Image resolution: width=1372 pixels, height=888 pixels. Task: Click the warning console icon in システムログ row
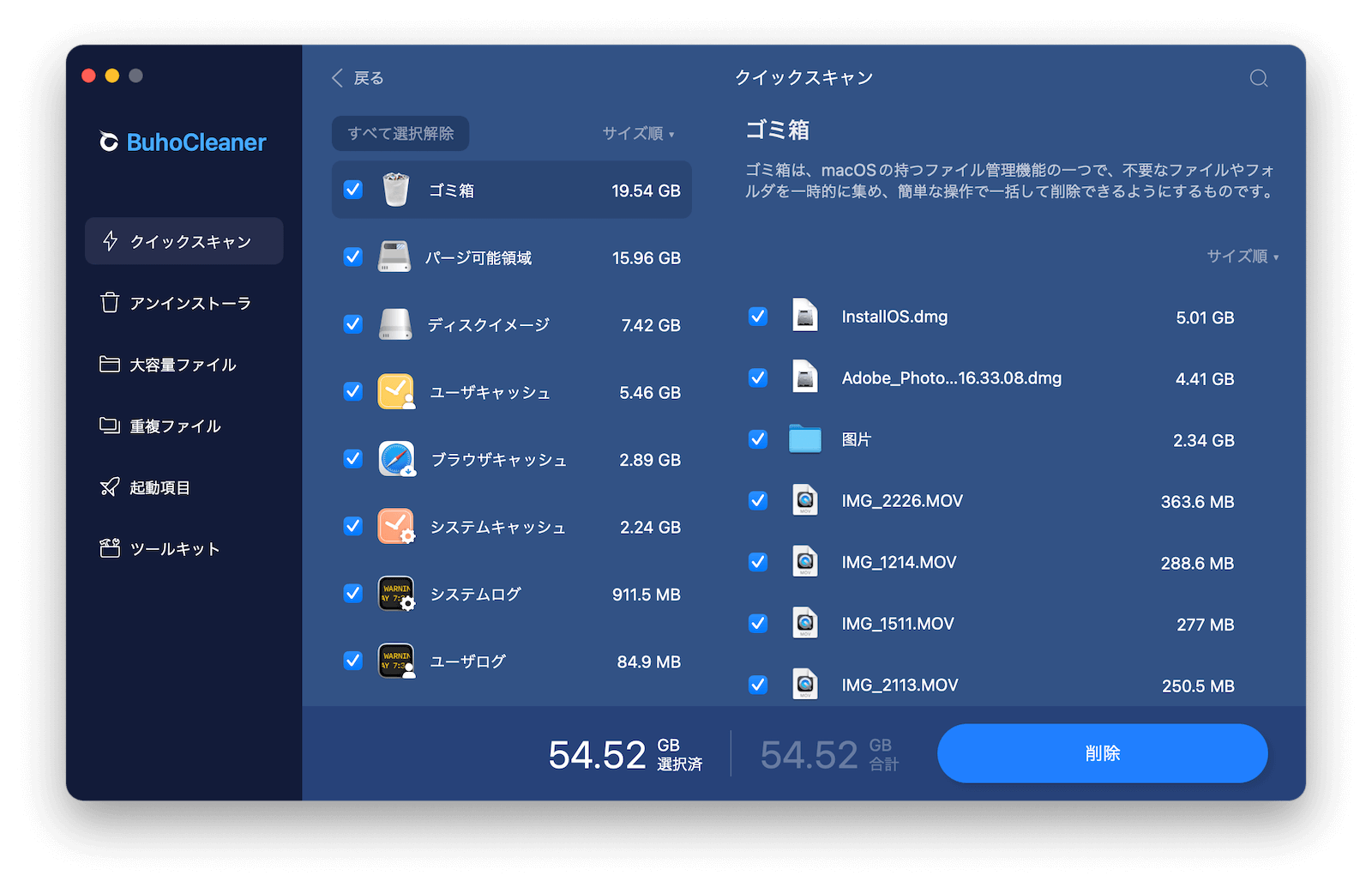point(396,593)
